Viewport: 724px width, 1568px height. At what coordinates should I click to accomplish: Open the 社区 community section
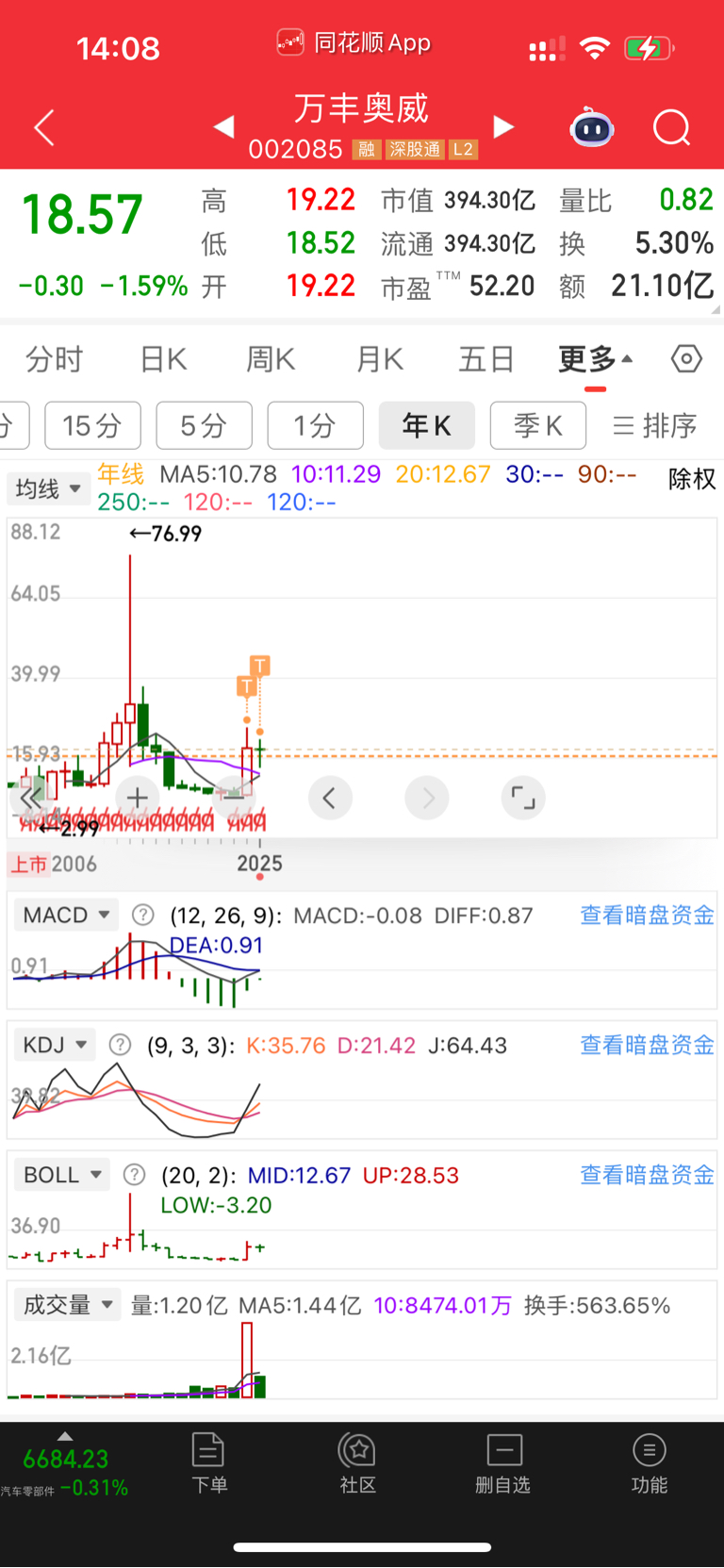tap(358, 1463)
